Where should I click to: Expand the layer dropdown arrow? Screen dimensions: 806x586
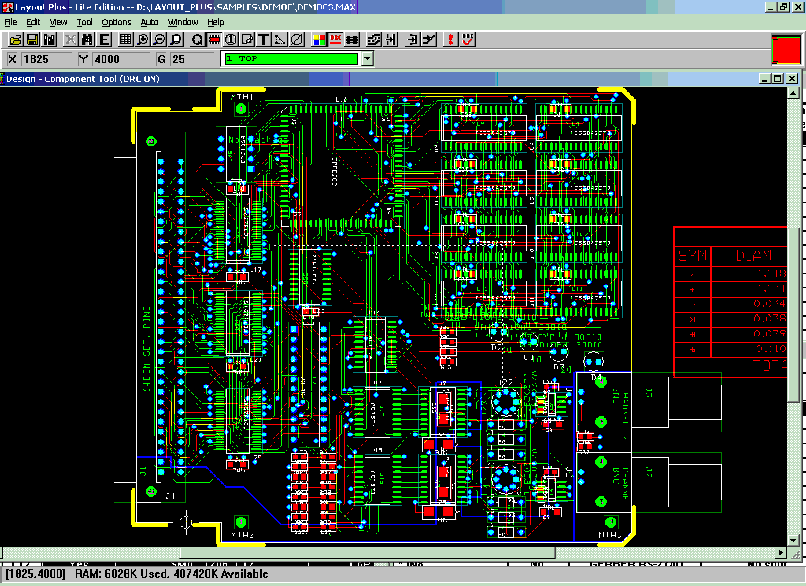click(367, 59)
